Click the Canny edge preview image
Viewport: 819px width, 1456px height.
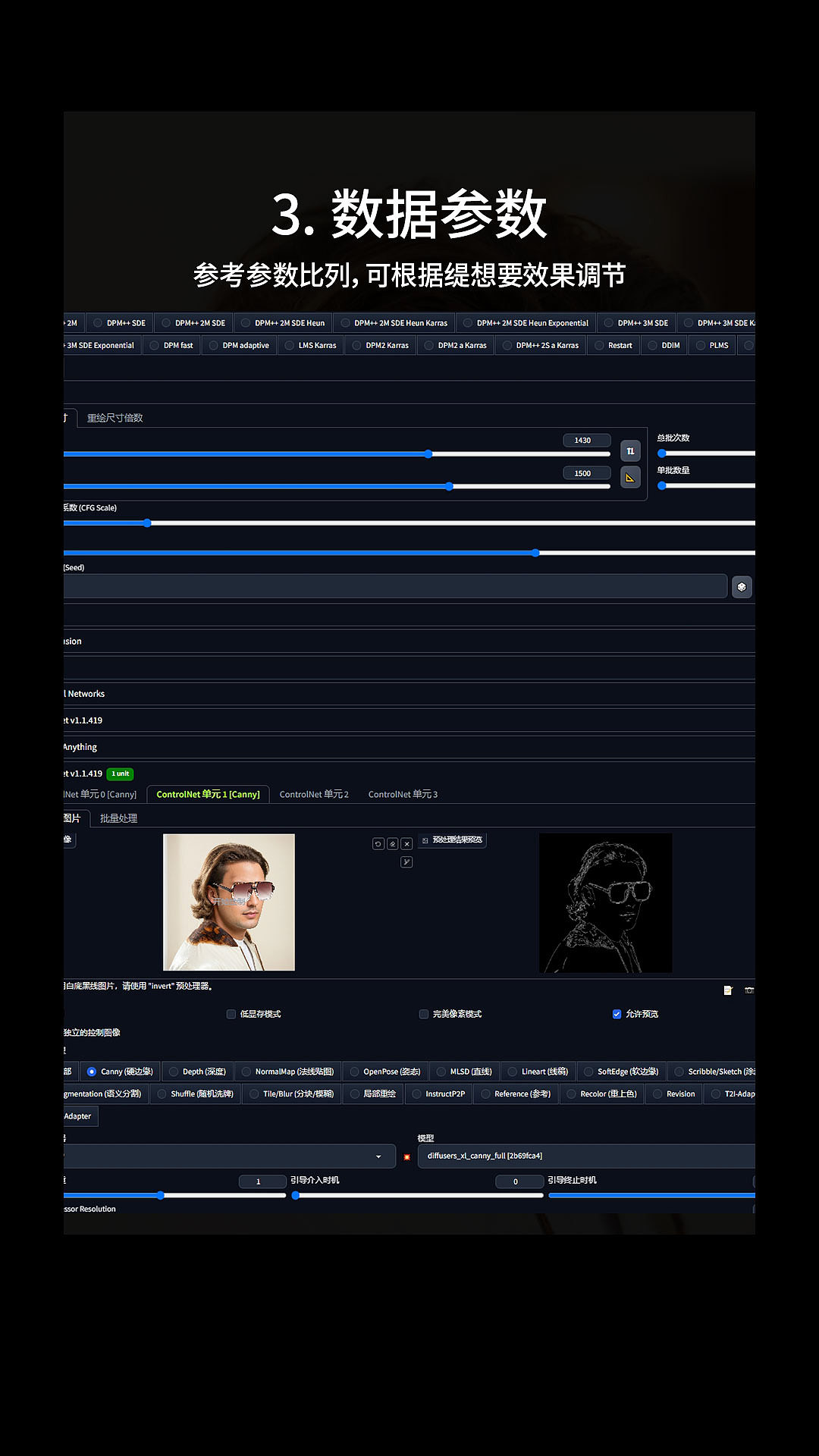(x=605, y=903)
